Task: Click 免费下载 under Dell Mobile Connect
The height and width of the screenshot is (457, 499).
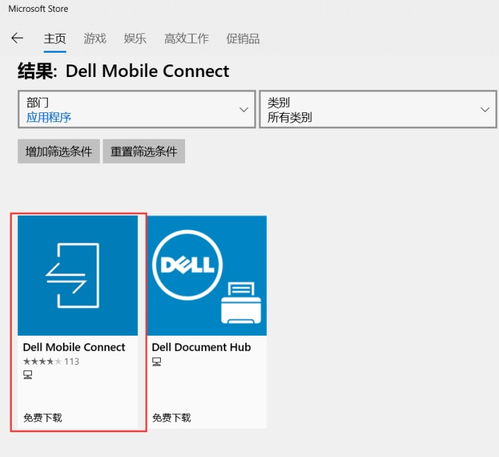Action: click(x=43, y=417)
